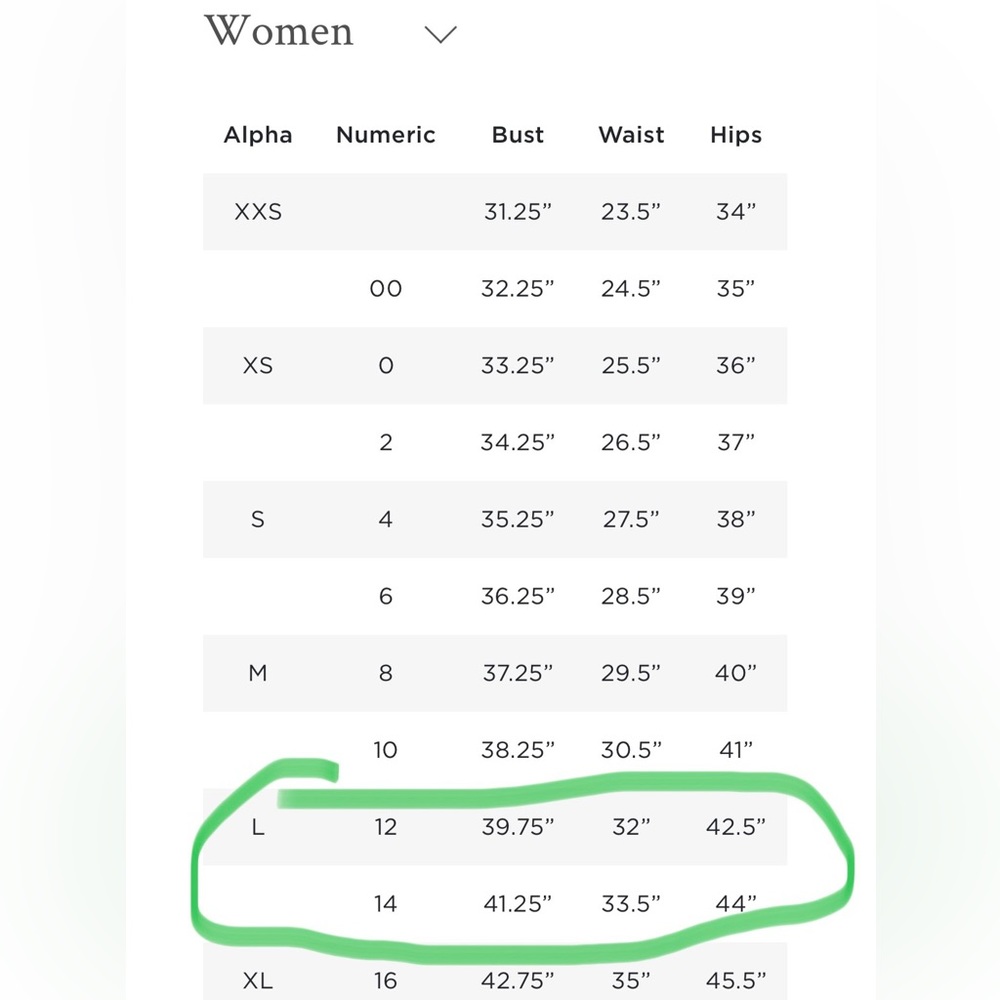Click the 31.25" bust measurement
Viewport: 1000px width, 1000px height.
518,212
